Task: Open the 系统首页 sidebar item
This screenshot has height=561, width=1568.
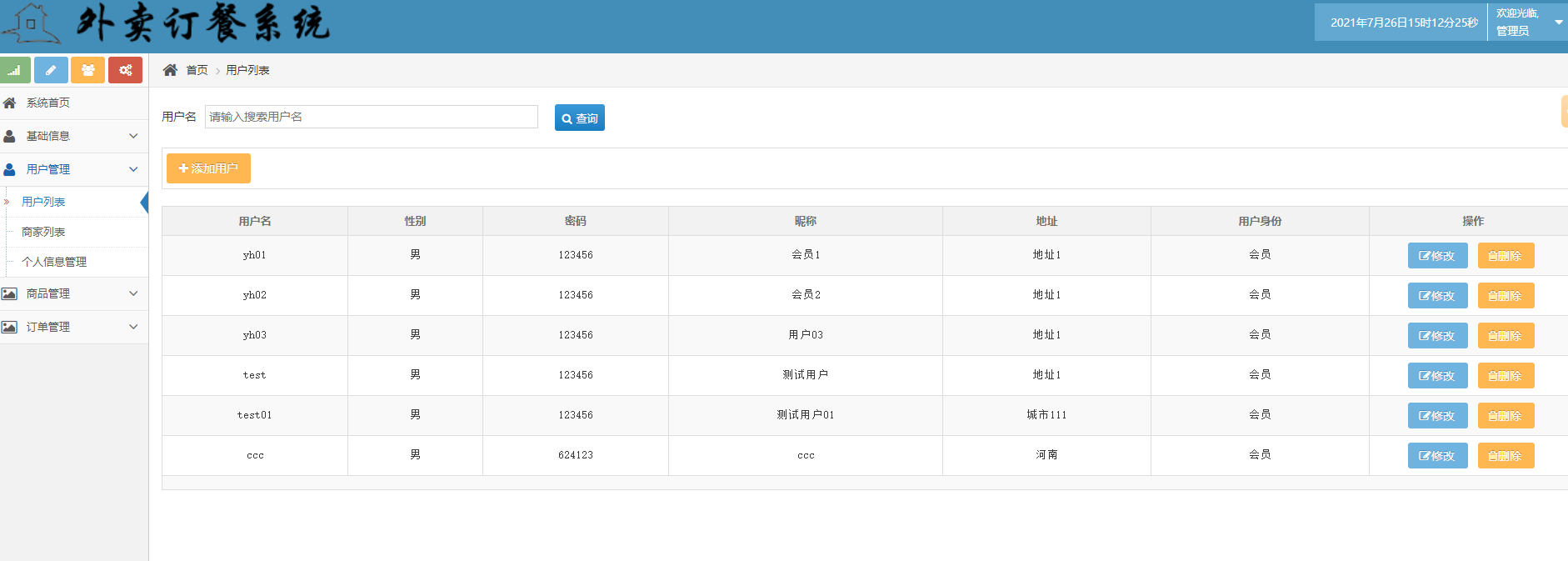Action: (48, 103)
